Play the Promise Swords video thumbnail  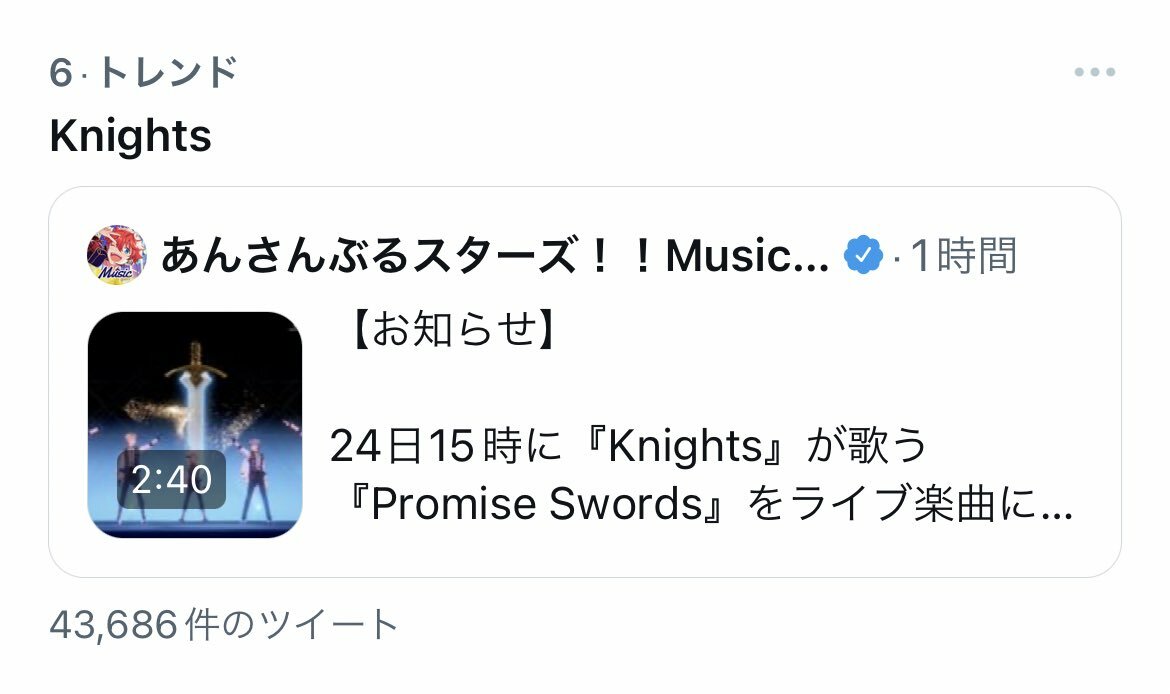click(195, 425)
